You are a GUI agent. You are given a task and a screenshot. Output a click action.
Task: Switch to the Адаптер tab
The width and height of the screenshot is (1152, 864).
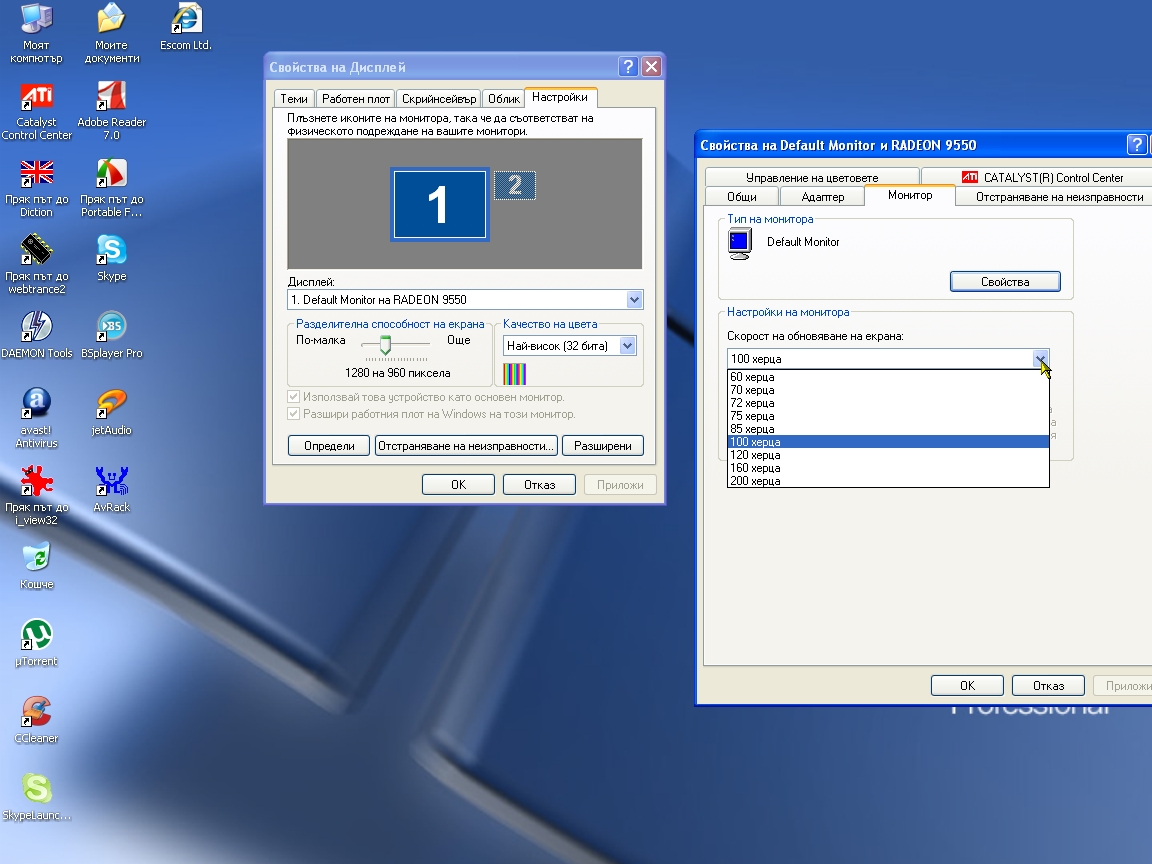click(x=823, y=196)
